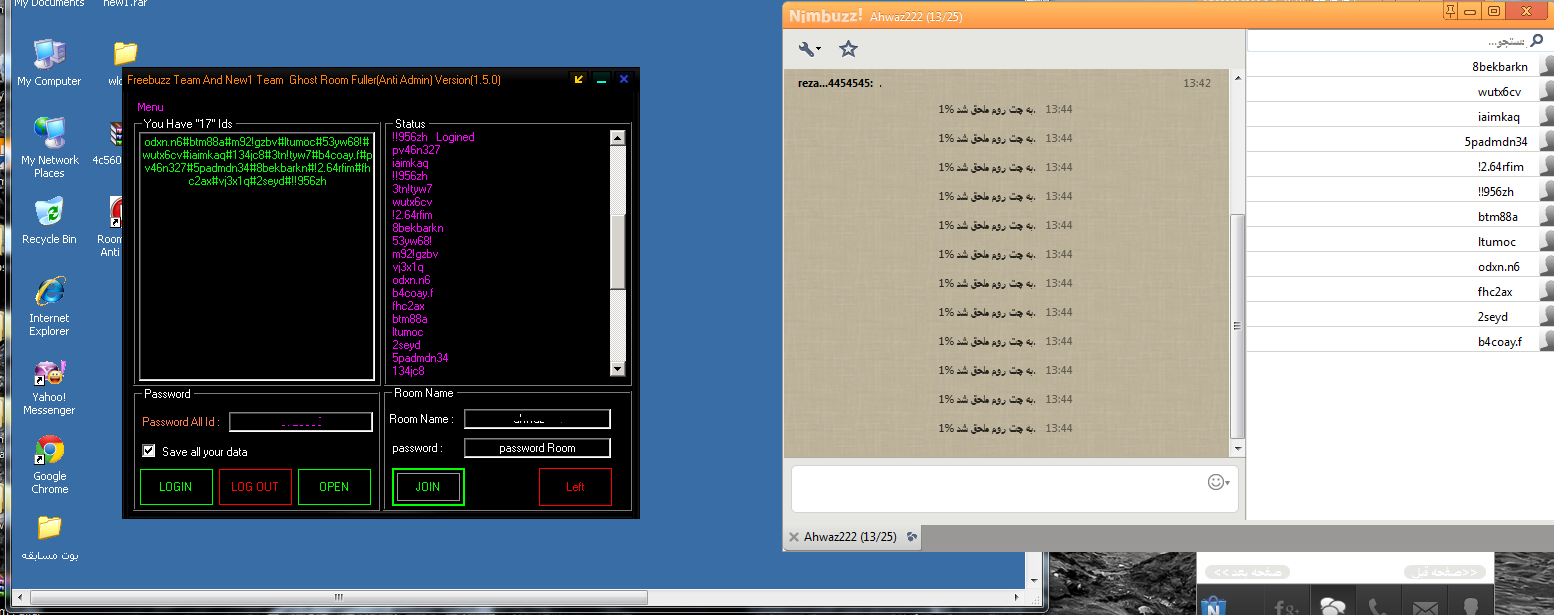The width and height of the screenshot is (1554, 615).
Task: Click the red Left button
Action: tap(575, 487)
